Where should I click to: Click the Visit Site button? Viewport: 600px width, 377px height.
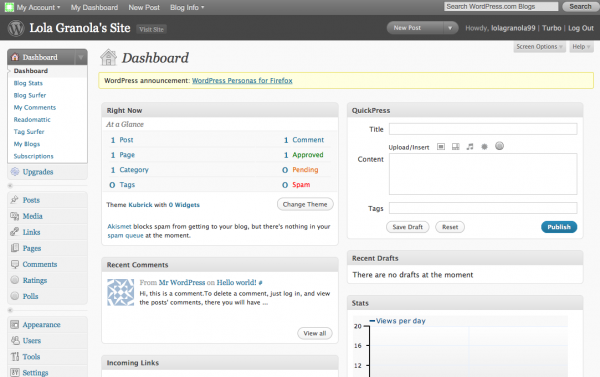(x=151, y=29)
